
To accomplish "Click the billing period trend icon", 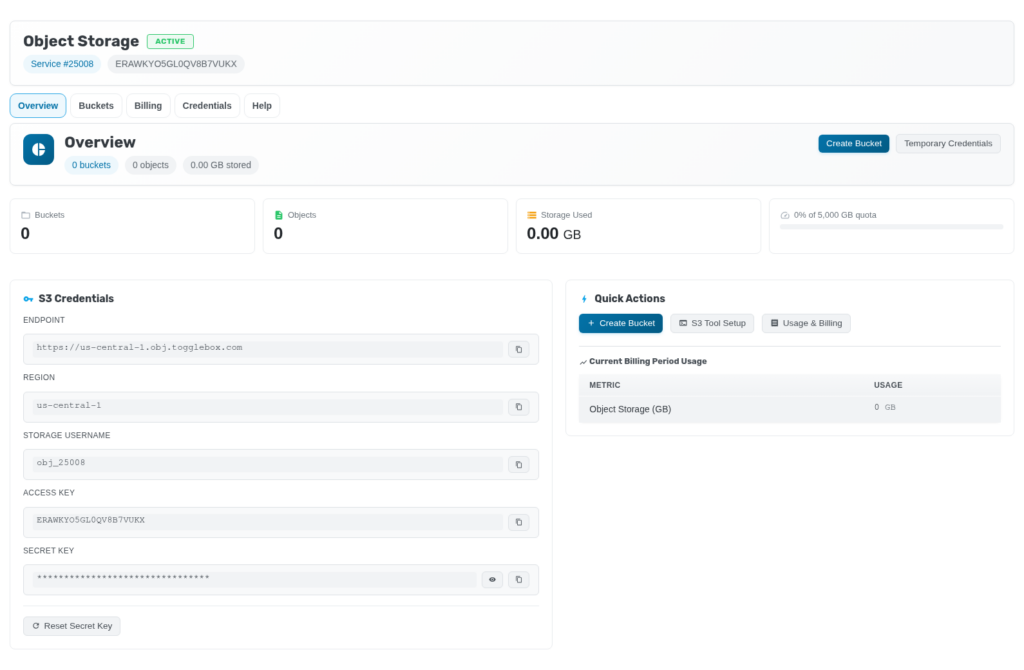I will [x=583, y=362].
